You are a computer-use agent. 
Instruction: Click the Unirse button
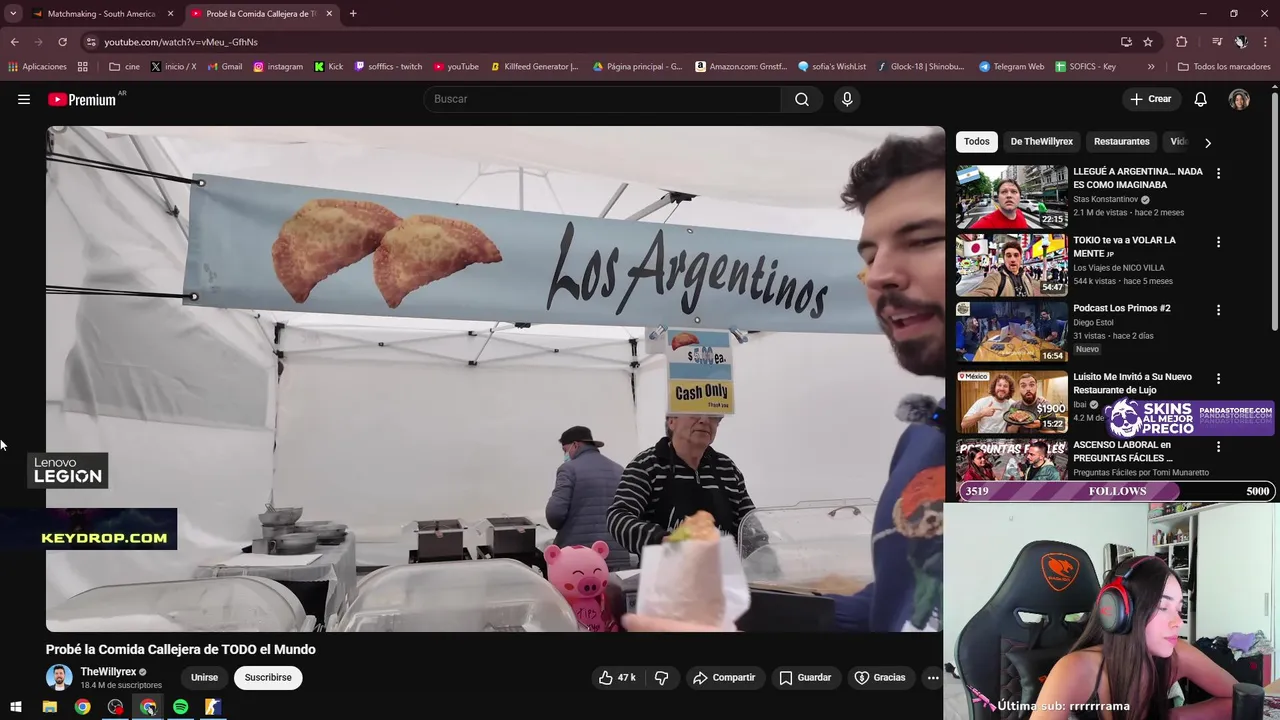click(204, 678)
